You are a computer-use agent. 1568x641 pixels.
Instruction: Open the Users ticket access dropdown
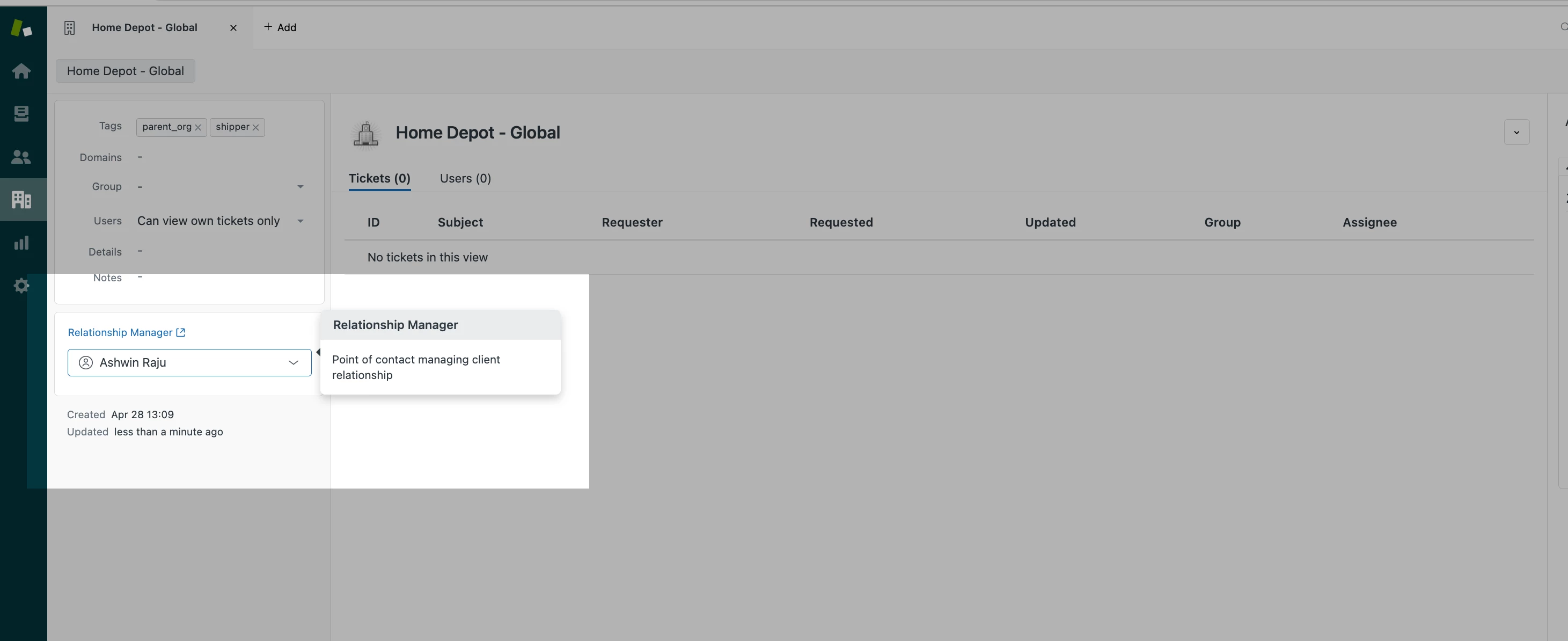coord(300,221)
